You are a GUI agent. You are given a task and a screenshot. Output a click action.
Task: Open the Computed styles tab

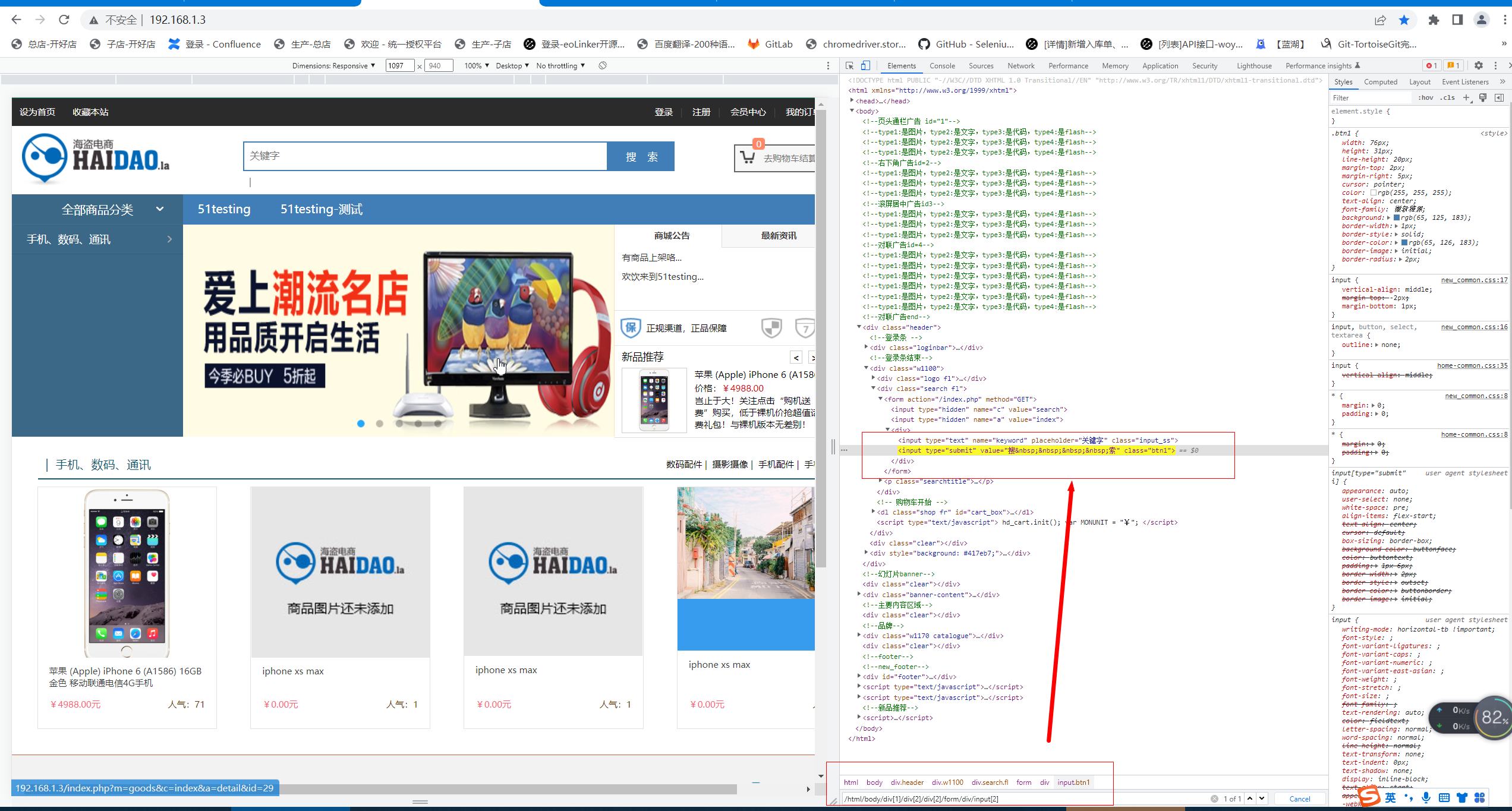click(1380, 82)
